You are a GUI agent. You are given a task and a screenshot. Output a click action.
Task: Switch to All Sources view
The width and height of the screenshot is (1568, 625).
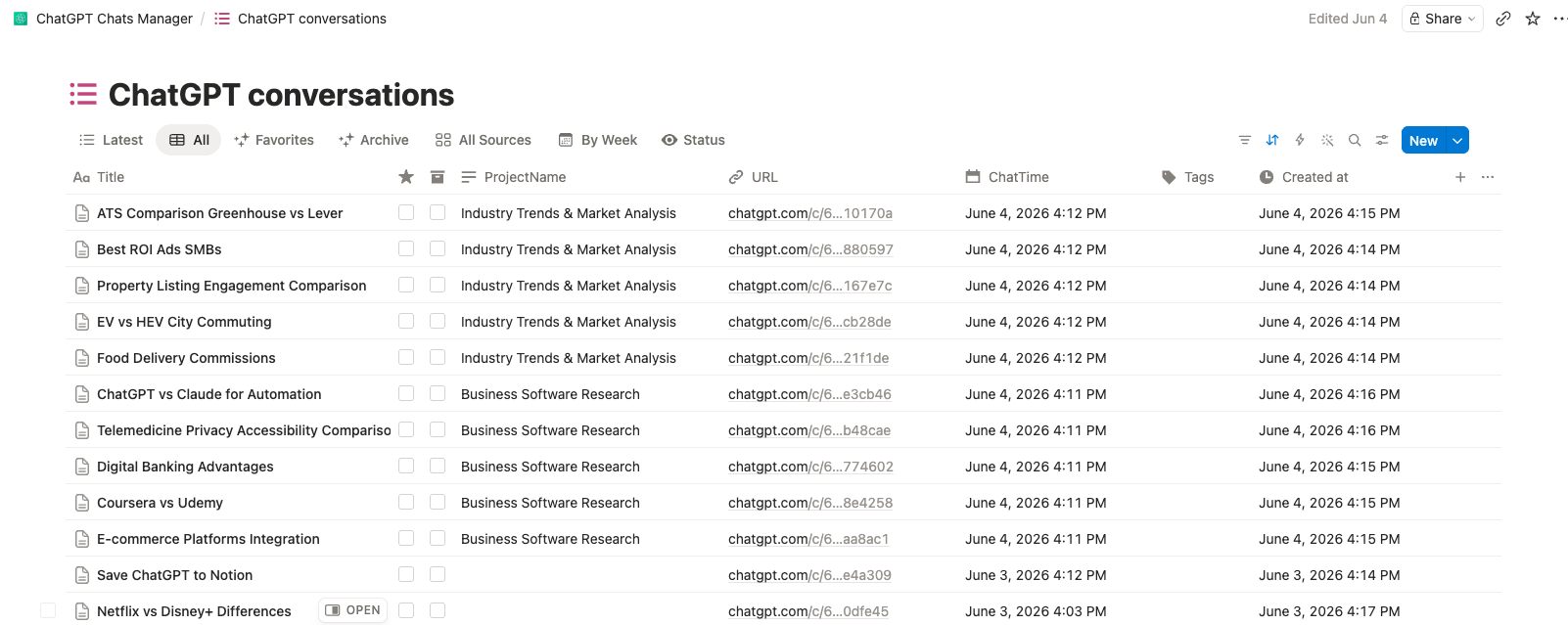click(484, 140)
